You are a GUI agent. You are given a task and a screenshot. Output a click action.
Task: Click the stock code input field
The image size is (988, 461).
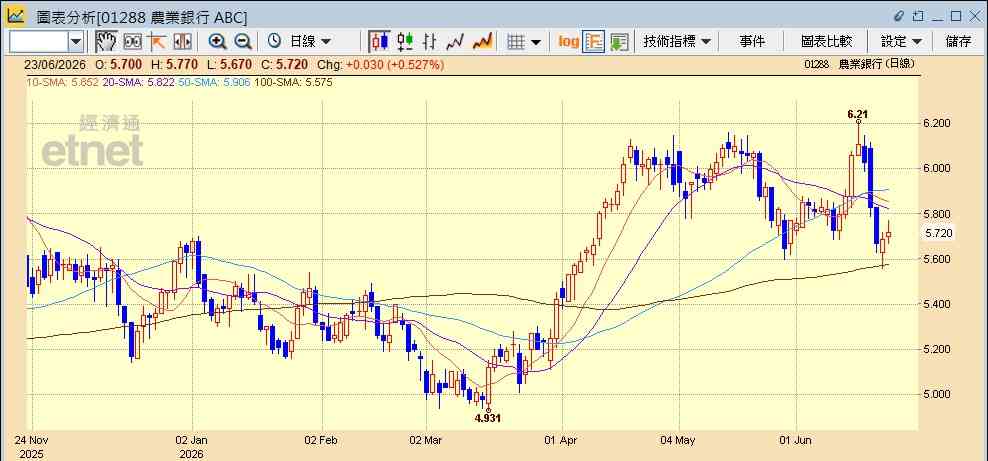[39, 42]
